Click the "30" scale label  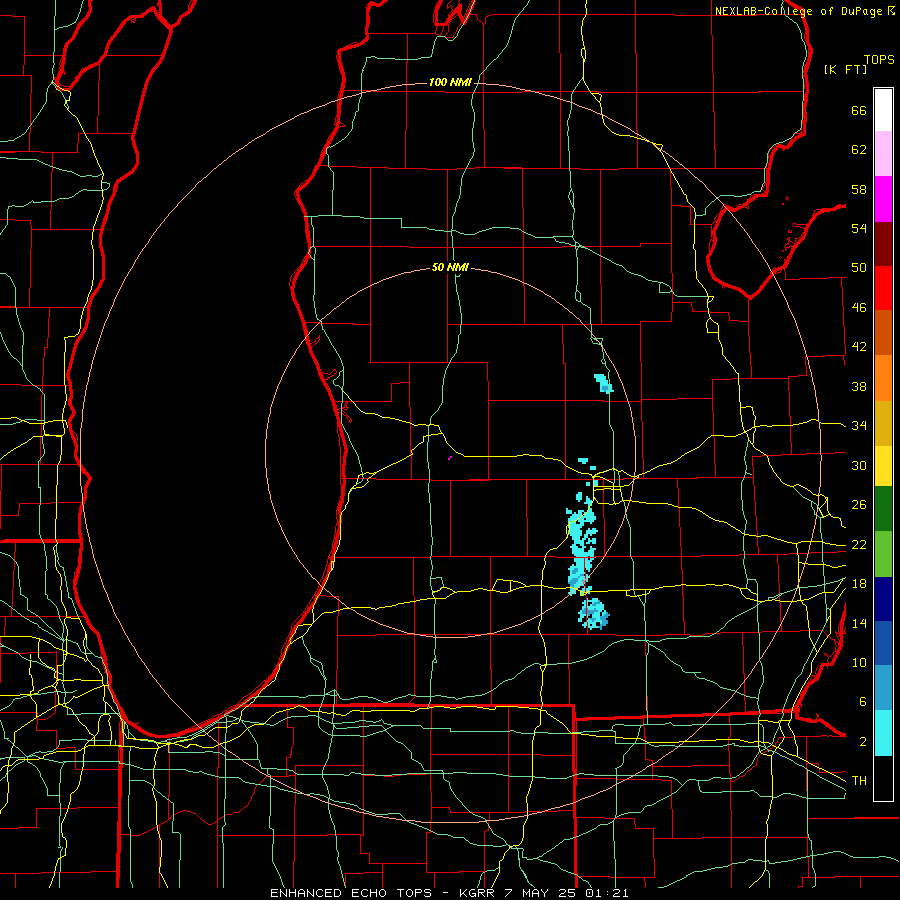[x=859, y=465]
